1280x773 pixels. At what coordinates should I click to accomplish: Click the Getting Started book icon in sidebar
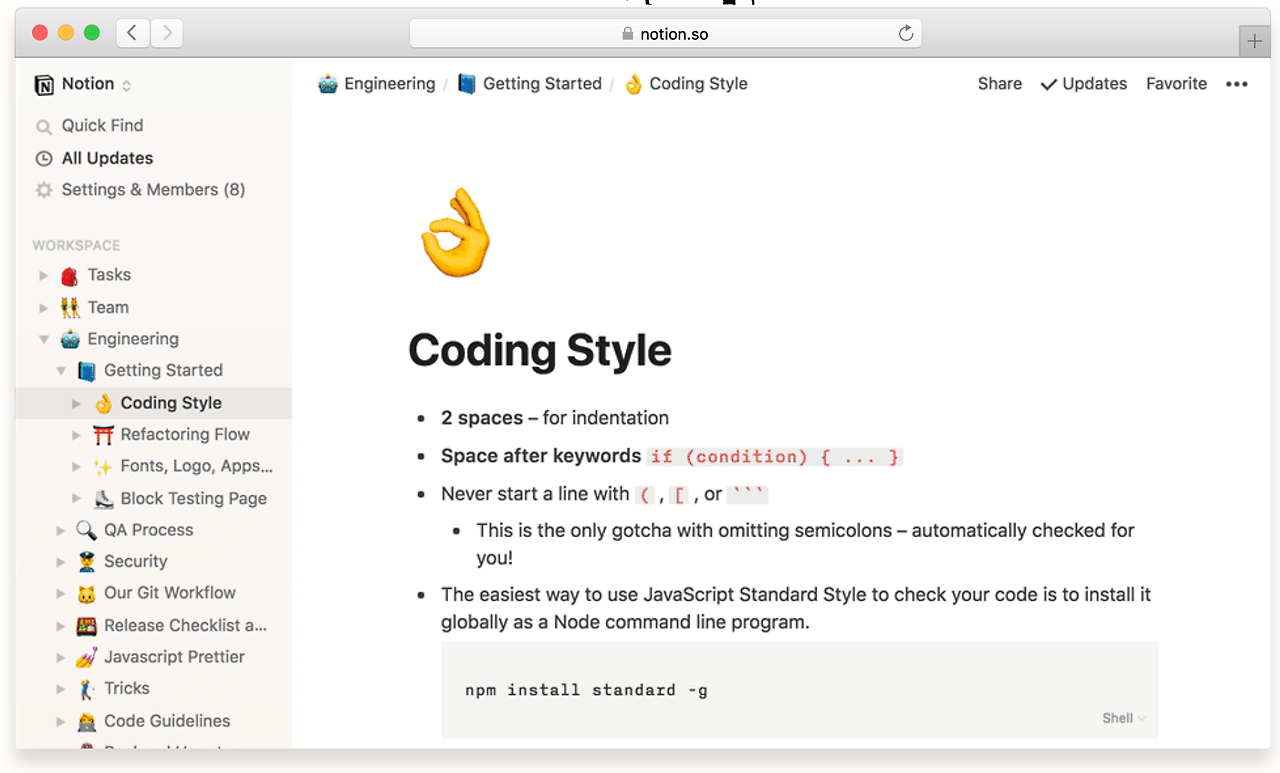(87, 371)
